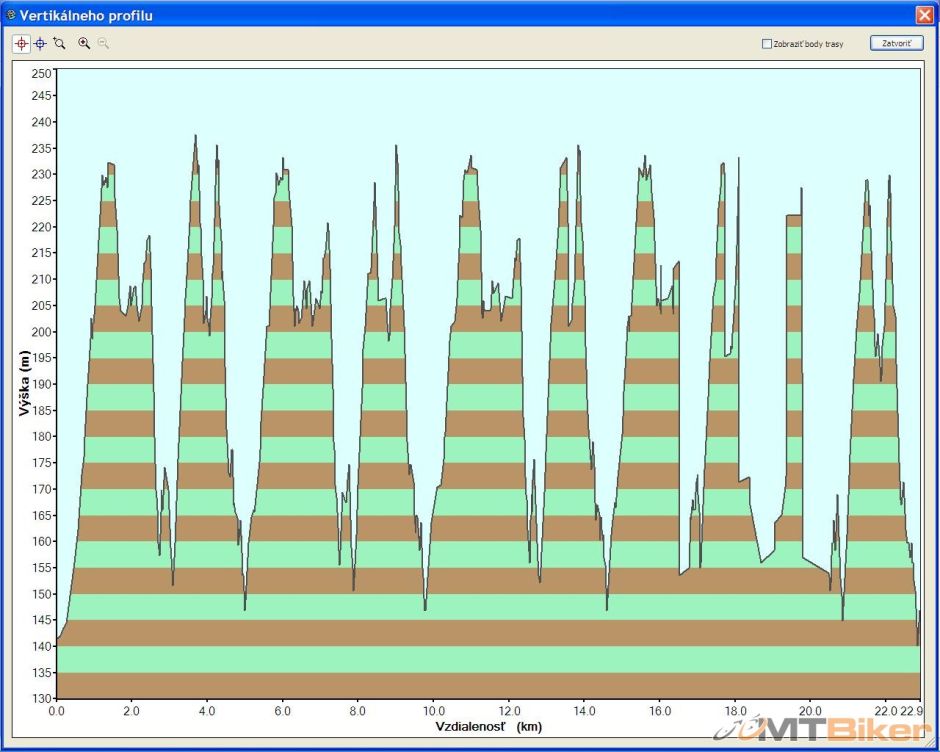Click the 10.0 km distance axis tick
Image resolution: width=940 pixels, height=752 pixels.
(x=433, y=712)
